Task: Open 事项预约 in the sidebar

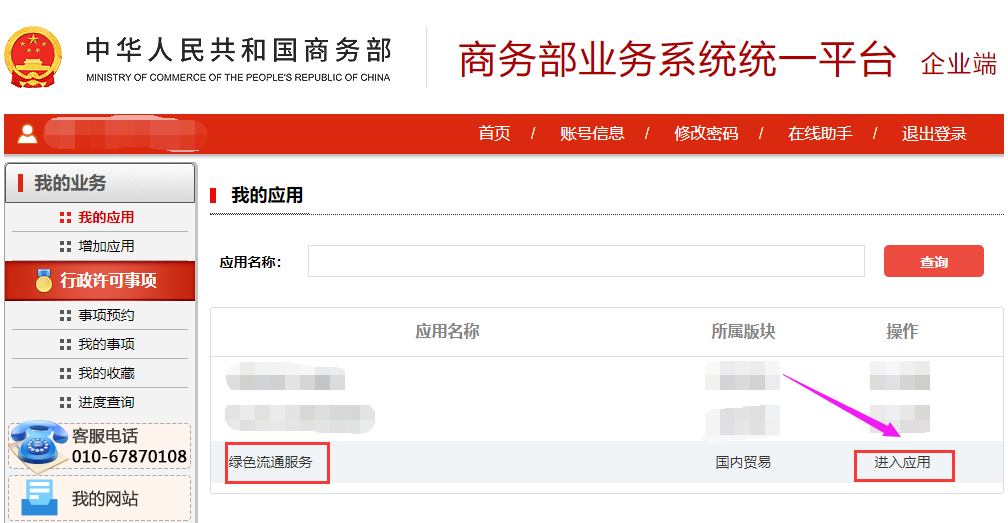Action: point(106,315)
